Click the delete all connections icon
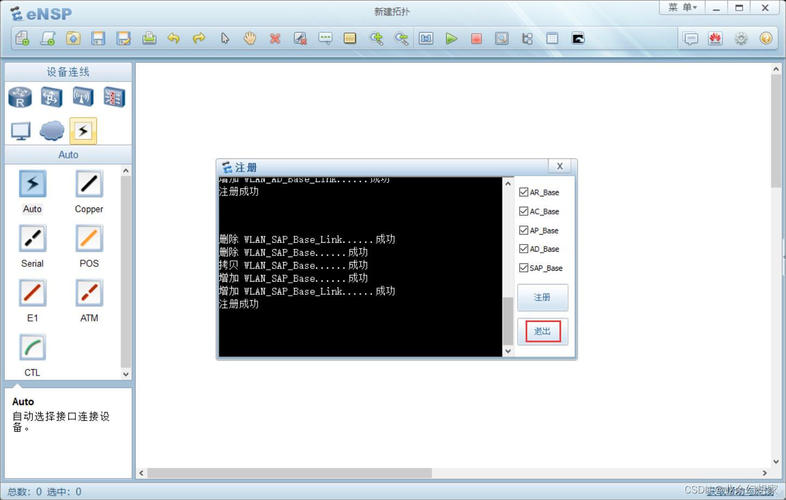This screenshot has height=500, width=786. pyautogui.click(x=300, y=39)
